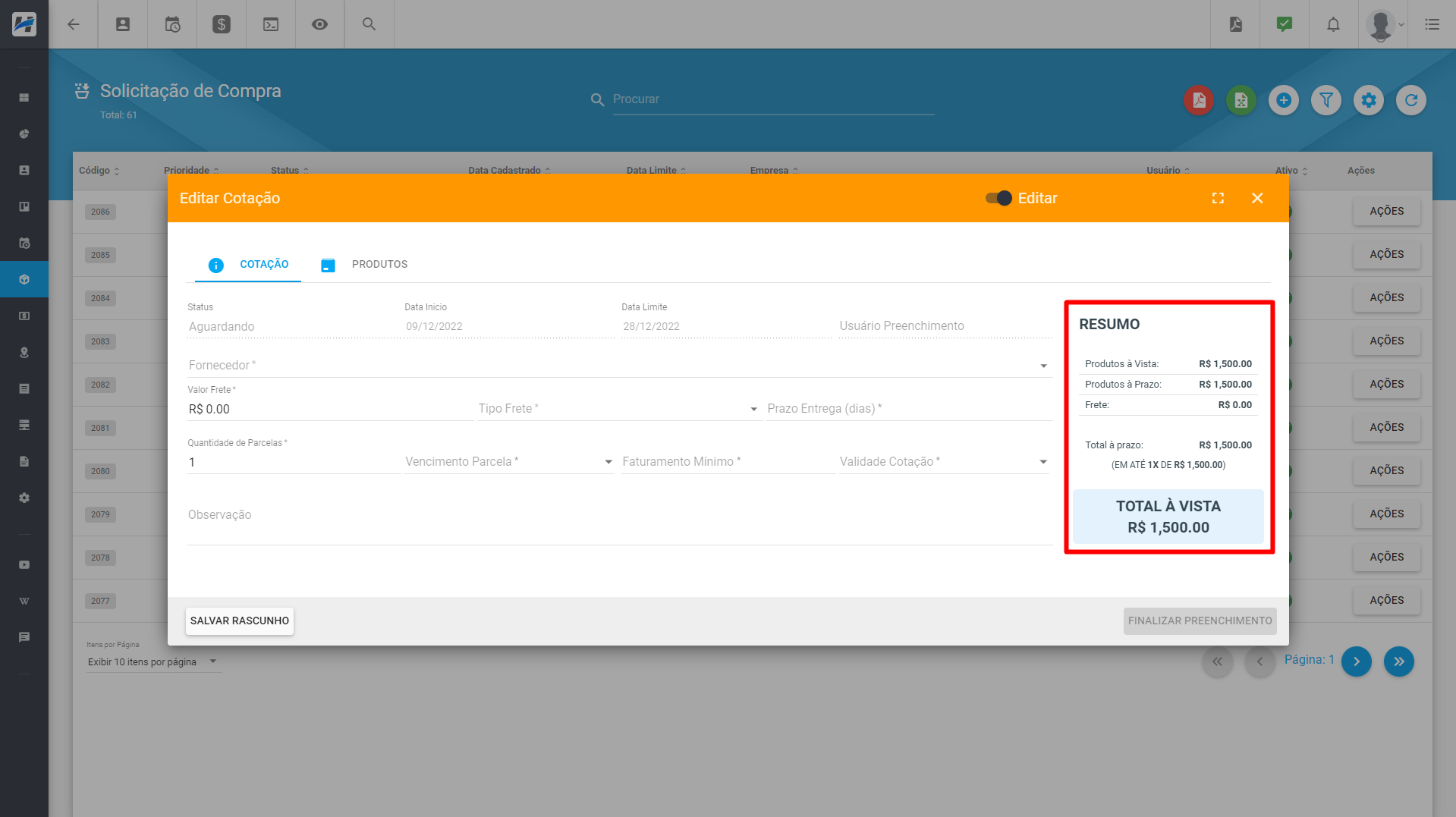The image size is (1456, 817).
Task: Open the Fornecedor dropdown
Action: pos(618,366)
